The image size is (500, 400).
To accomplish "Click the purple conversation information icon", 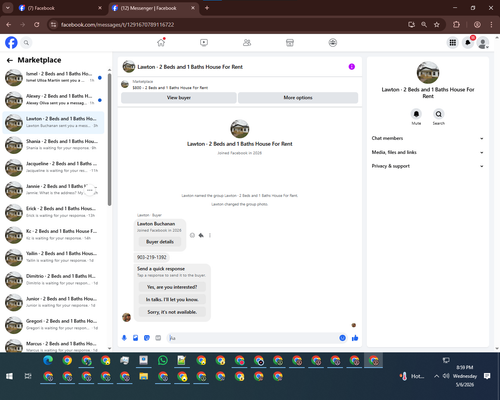I will click(352, 67).
